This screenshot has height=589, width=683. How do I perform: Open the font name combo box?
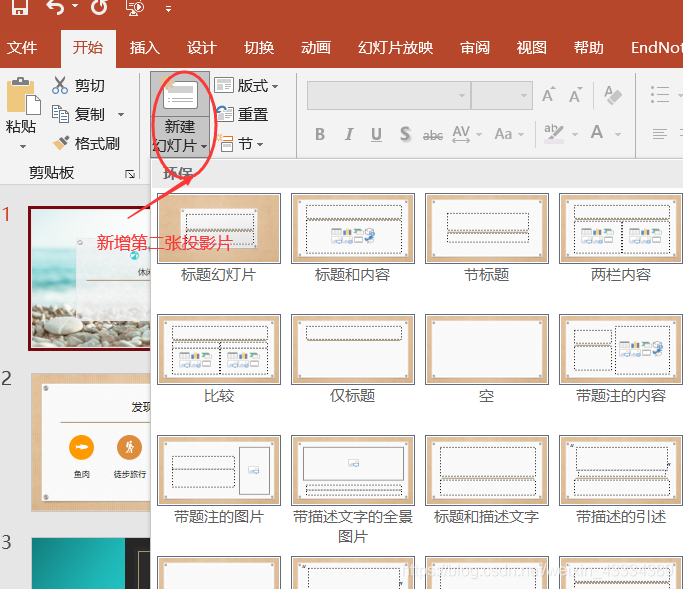tap(389, 95)
